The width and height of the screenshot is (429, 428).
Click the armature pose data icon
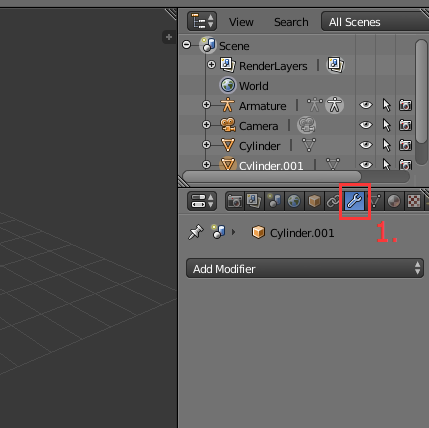point(315,105)
